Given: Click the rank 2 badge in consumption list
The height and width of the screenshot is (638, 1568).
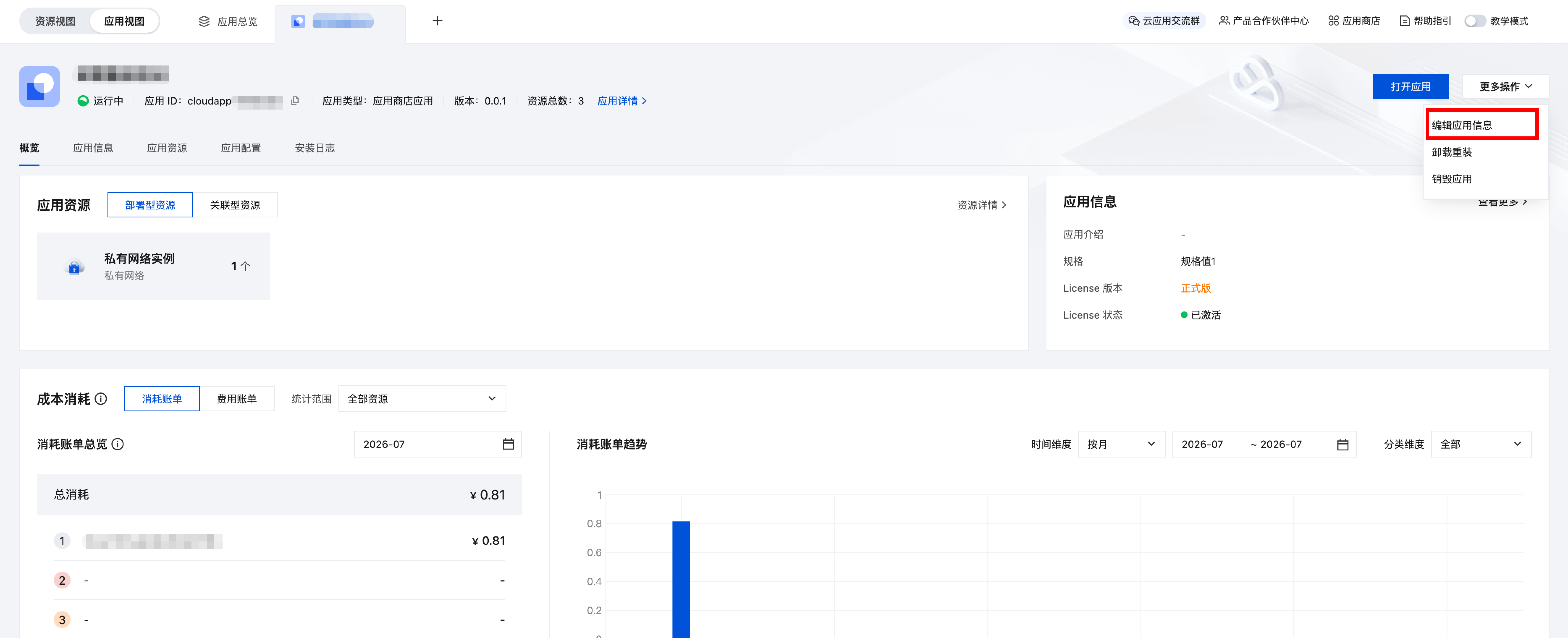Looking at the screenshot, I should pos(62,580).
